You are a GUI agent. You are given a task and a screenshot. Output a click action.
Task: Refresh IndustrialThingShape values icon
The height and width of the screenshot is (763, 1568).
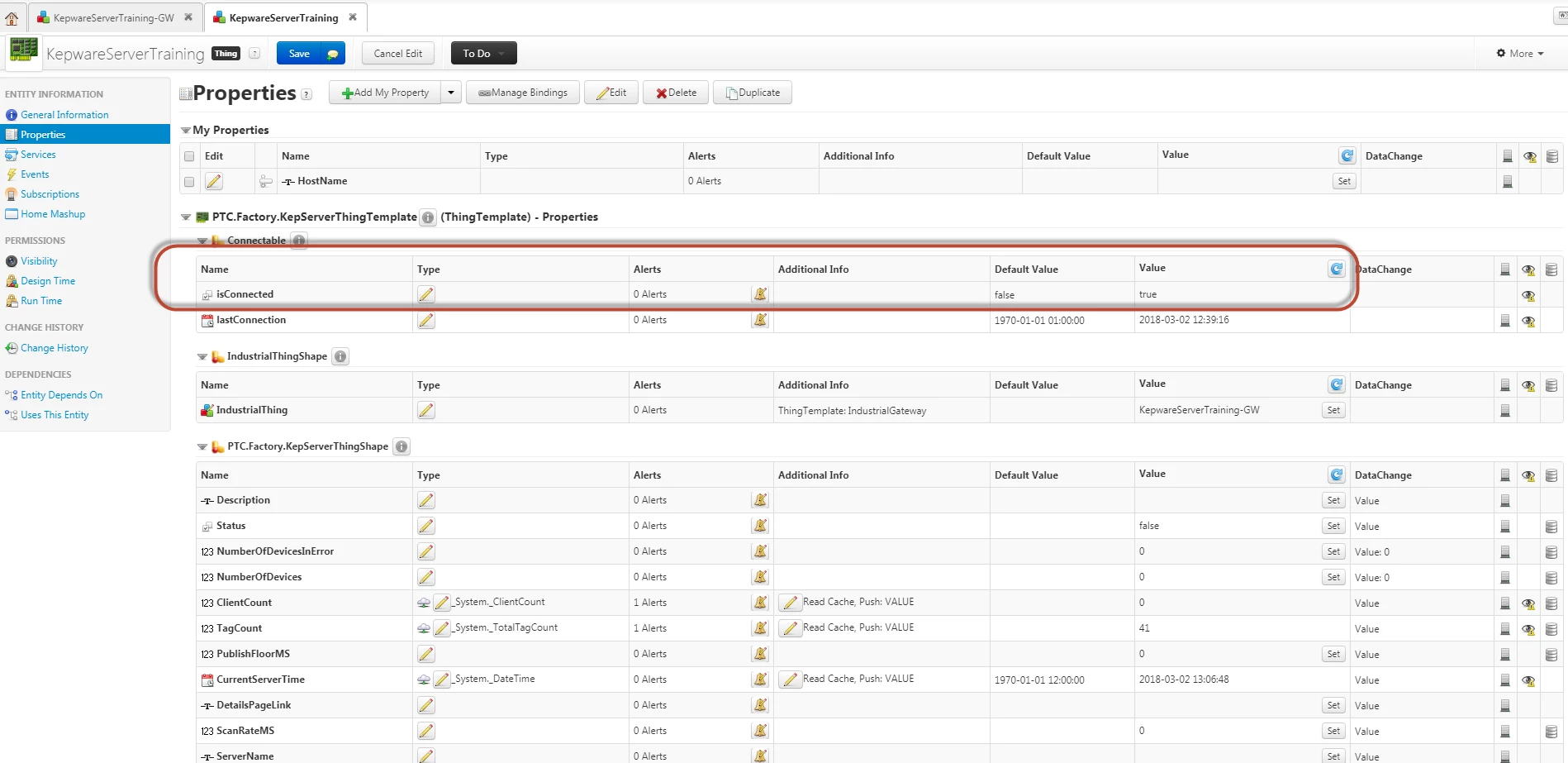pos(1337,384)
